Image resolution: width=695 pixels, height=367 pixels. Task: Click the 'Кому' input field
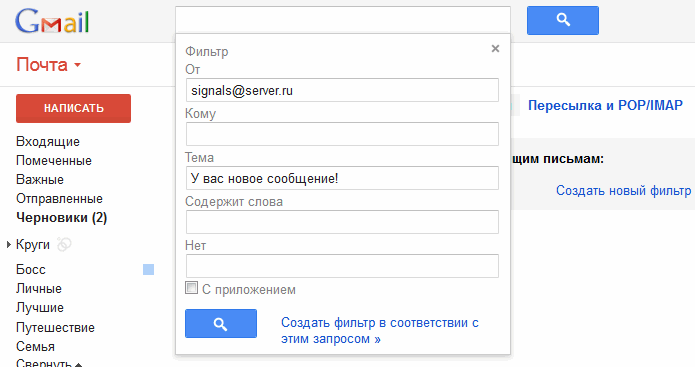point(342,134)
